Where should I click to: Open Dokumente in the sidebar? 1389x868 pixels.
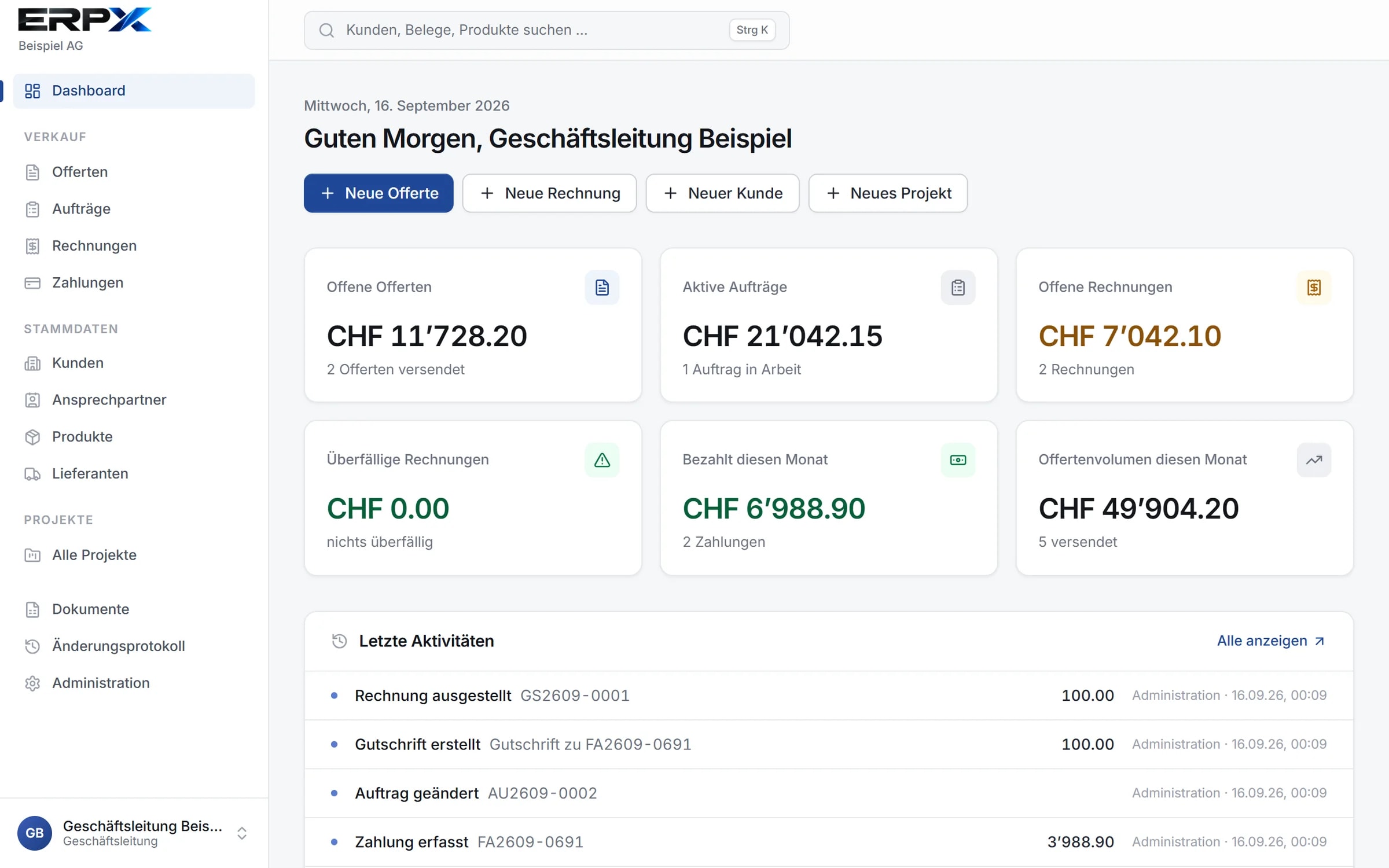134,609
